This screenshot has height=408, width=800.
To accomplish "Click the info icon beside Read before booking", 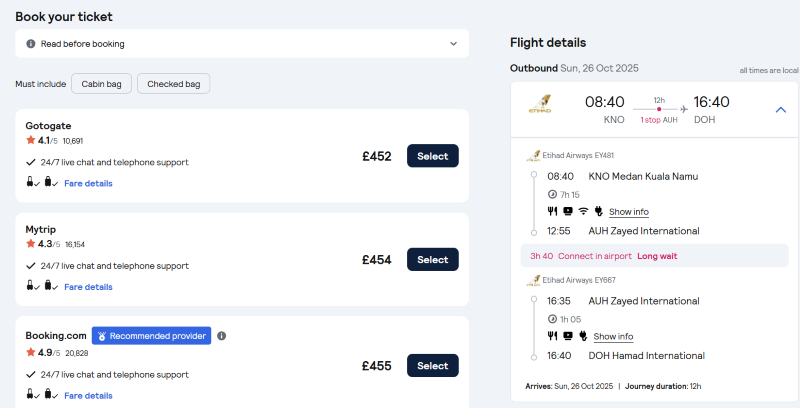I will click(31, 44).
